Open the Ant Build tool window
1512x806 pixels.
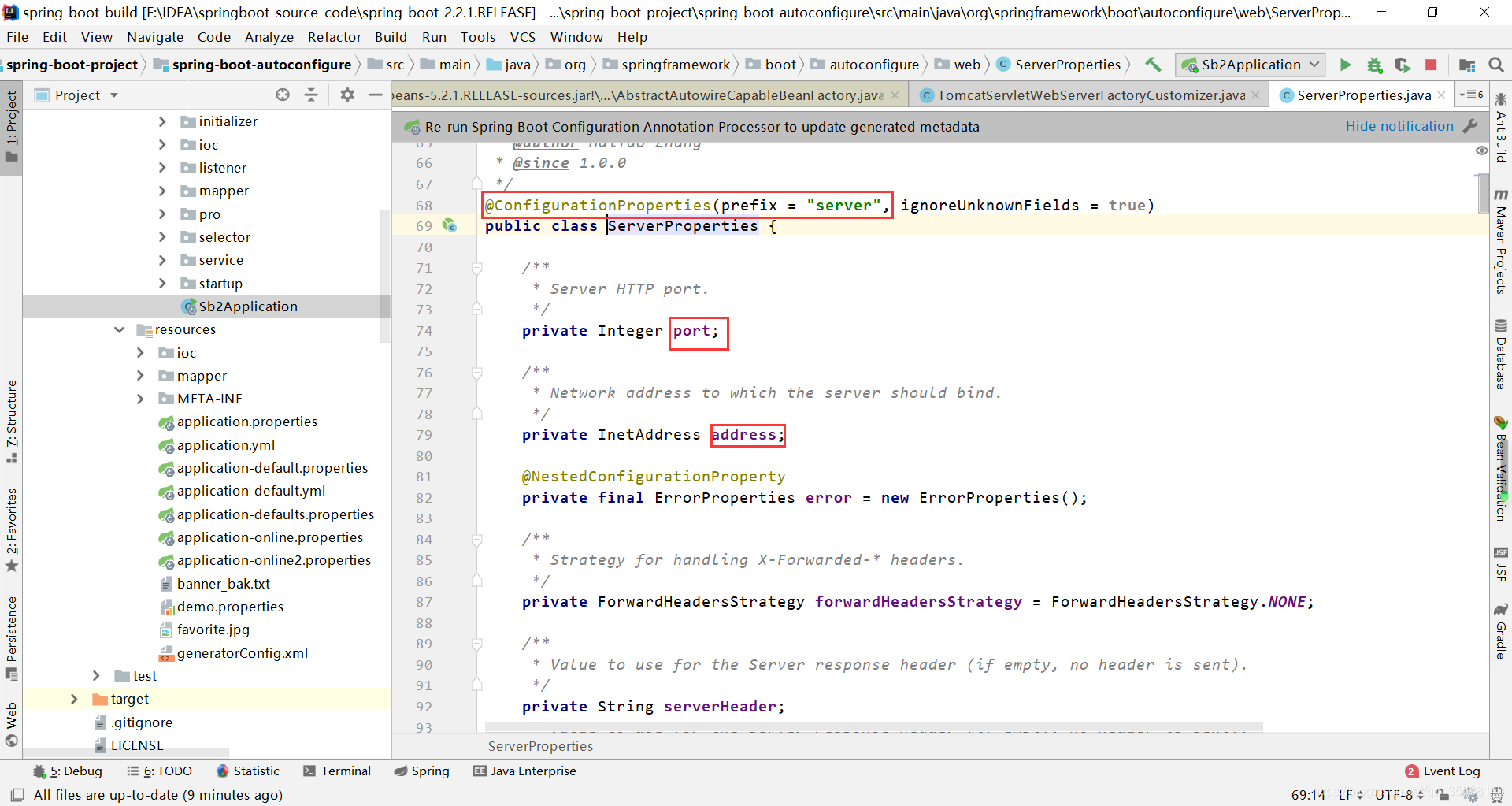[x=1501, y=128]
